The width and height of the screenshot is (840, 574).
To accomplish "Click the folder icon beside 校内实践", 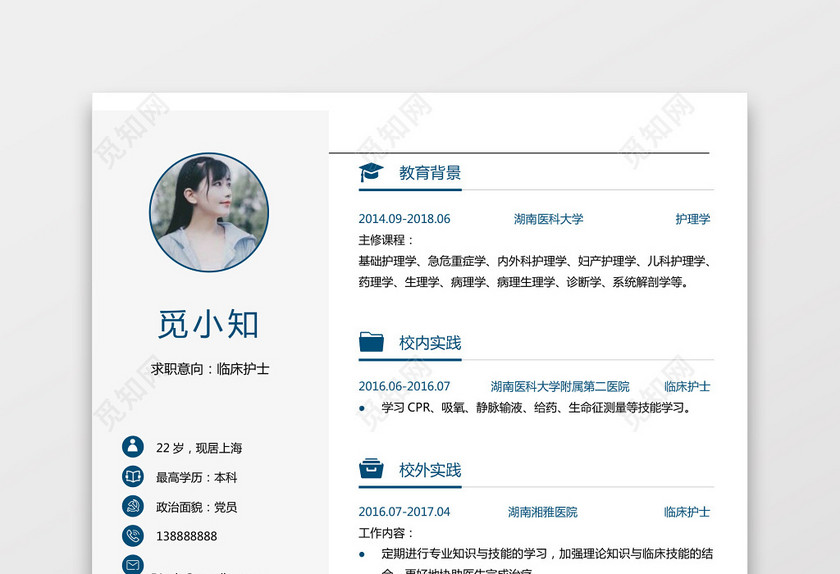I will click(x=371, y=341).
